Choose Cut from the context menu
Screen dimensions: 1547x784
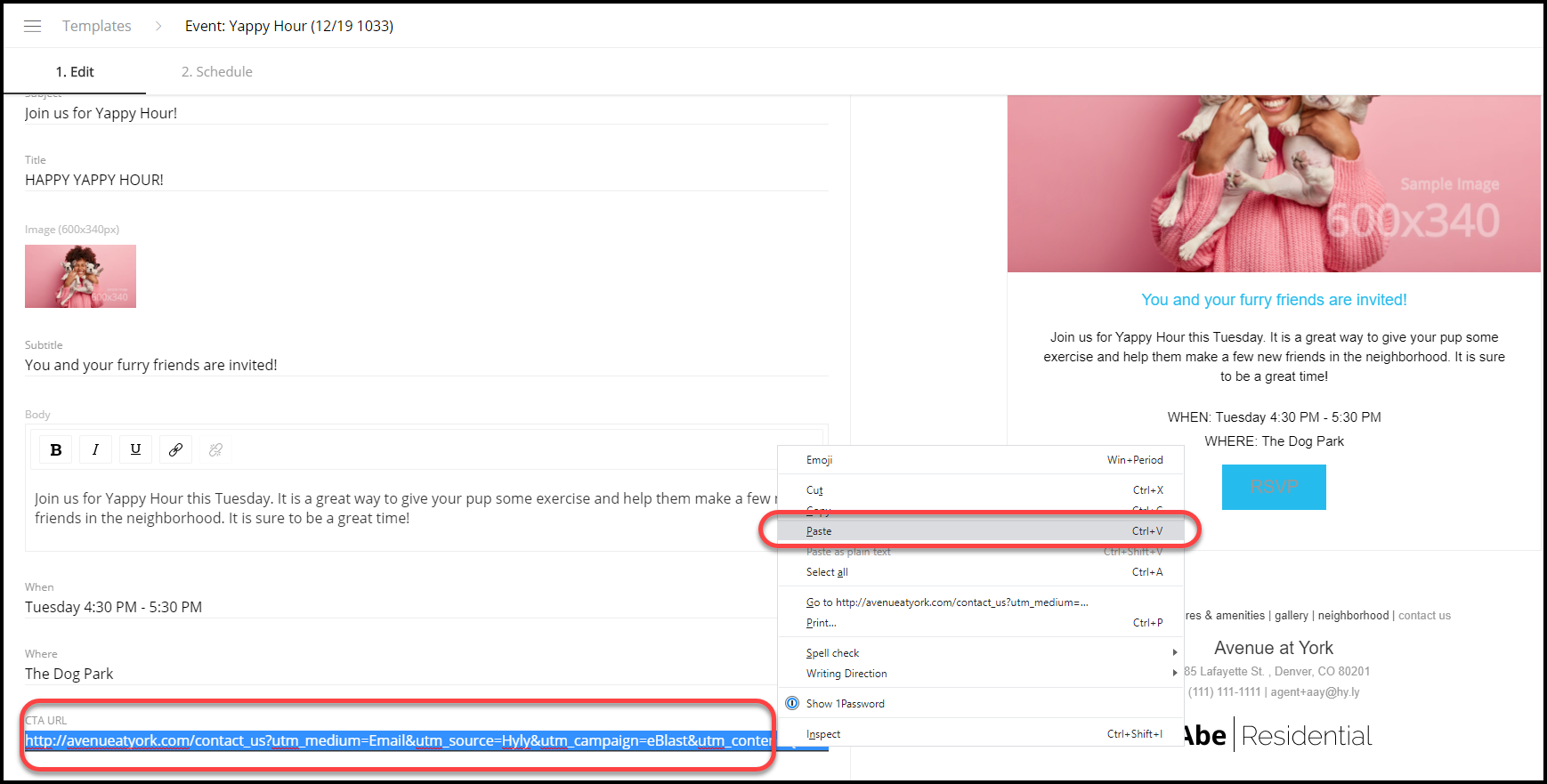pos(981,490)
